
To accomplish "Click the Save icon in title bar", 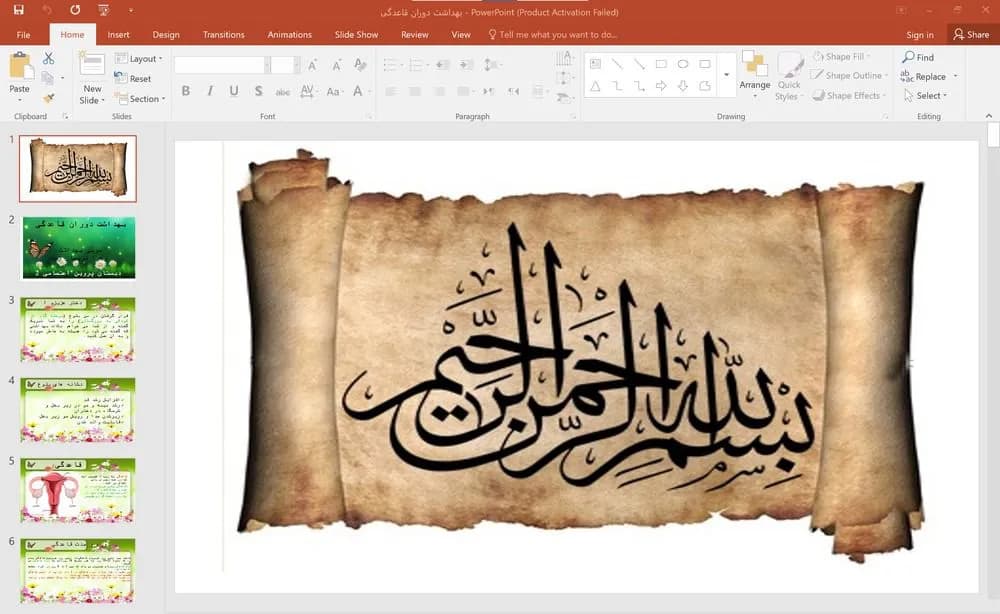I will point(18,10).
